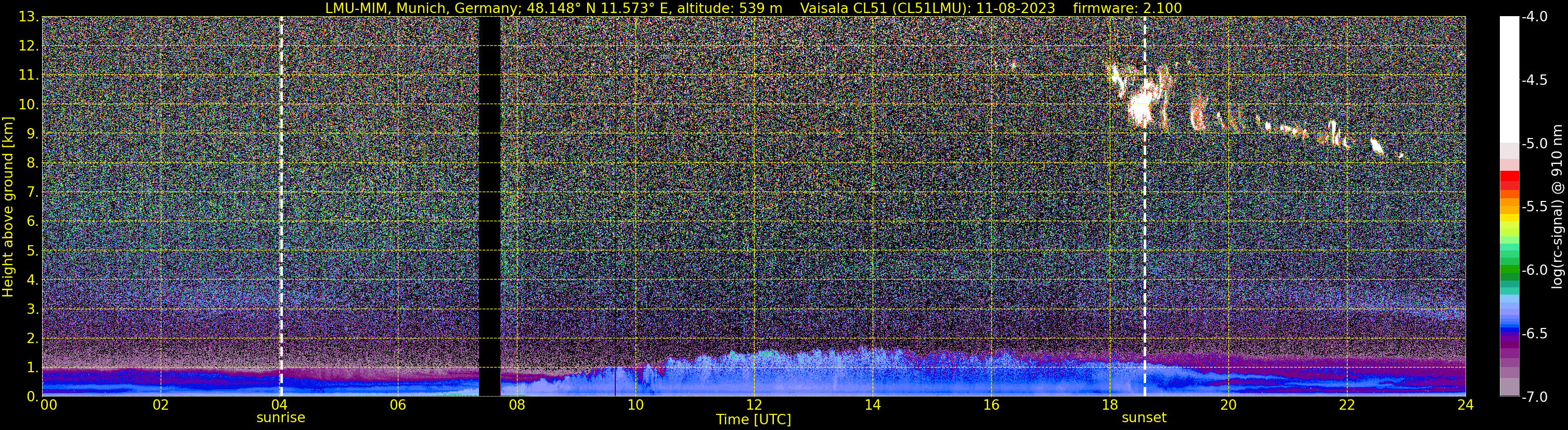Click the '12' time axis tick label

[x=754, y=405]
